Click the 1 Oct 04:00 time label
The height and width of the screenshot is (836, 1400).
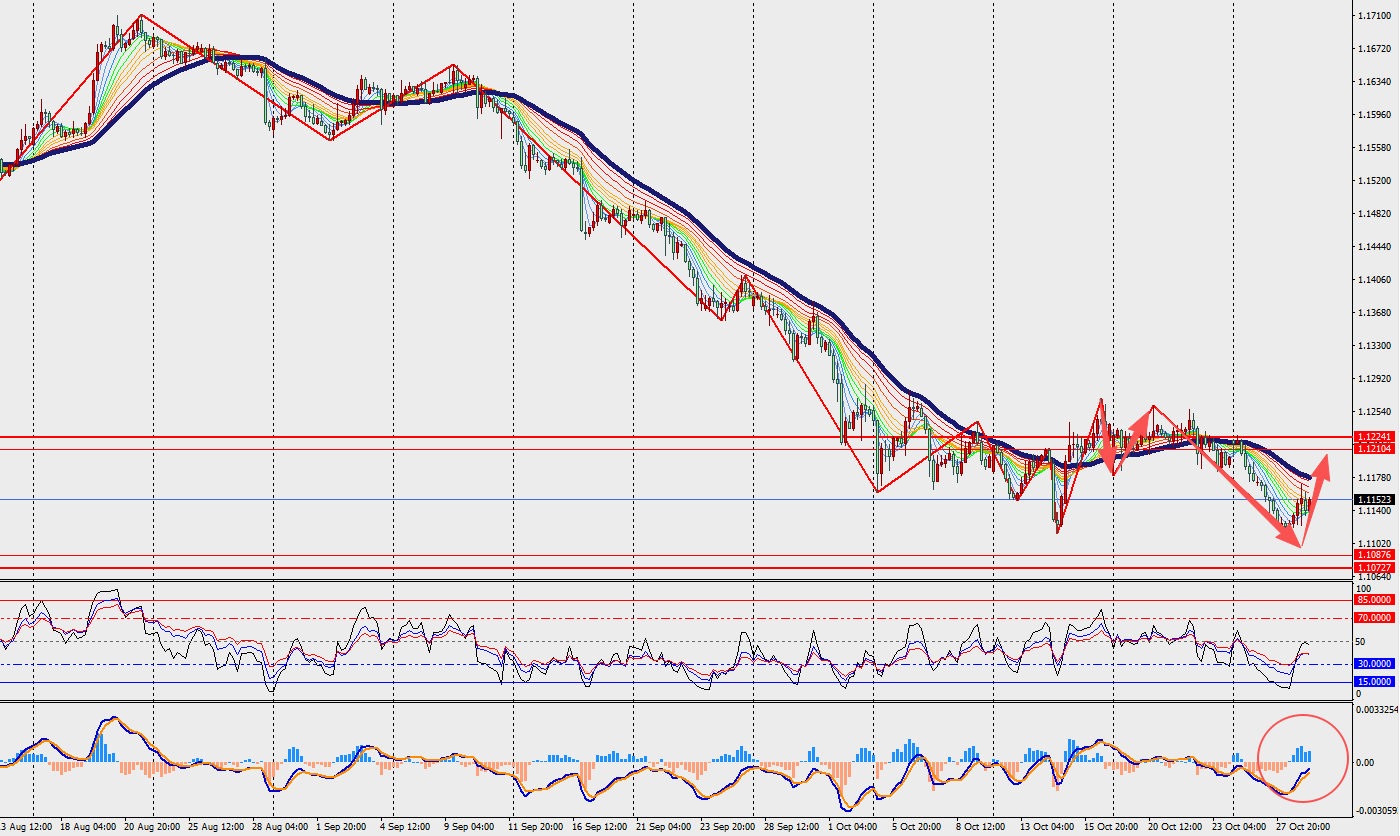coord(853,827)
